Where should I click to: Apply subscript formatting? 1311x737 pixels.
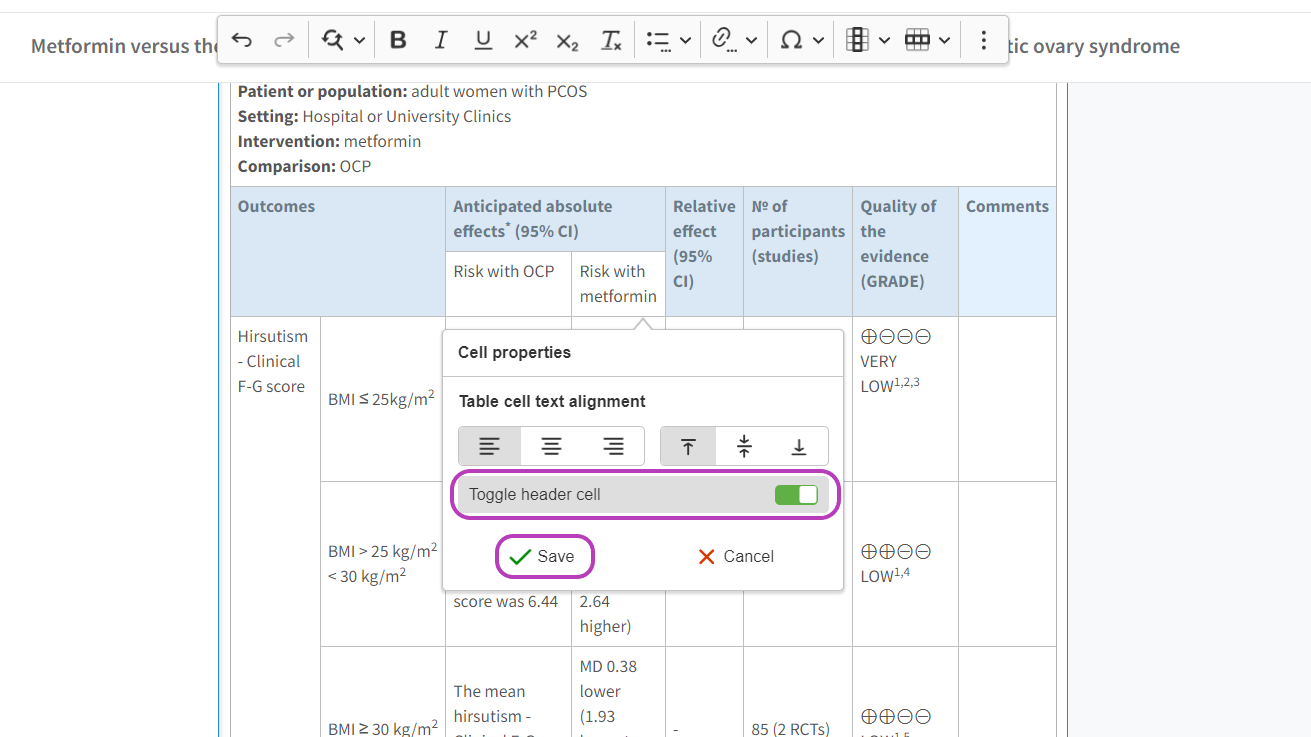pyautogui.click(x=567, y=40)
